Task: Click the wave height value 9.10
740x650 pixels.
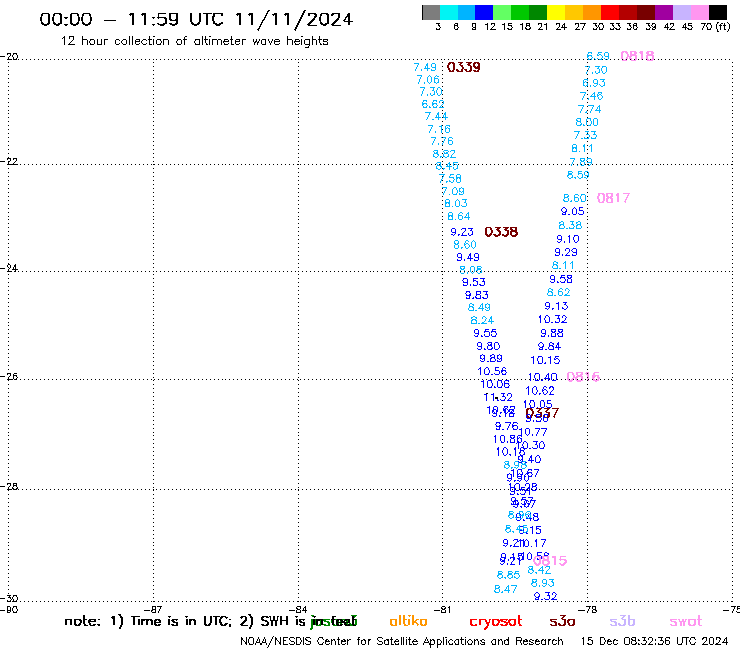Action: (568, 239)
